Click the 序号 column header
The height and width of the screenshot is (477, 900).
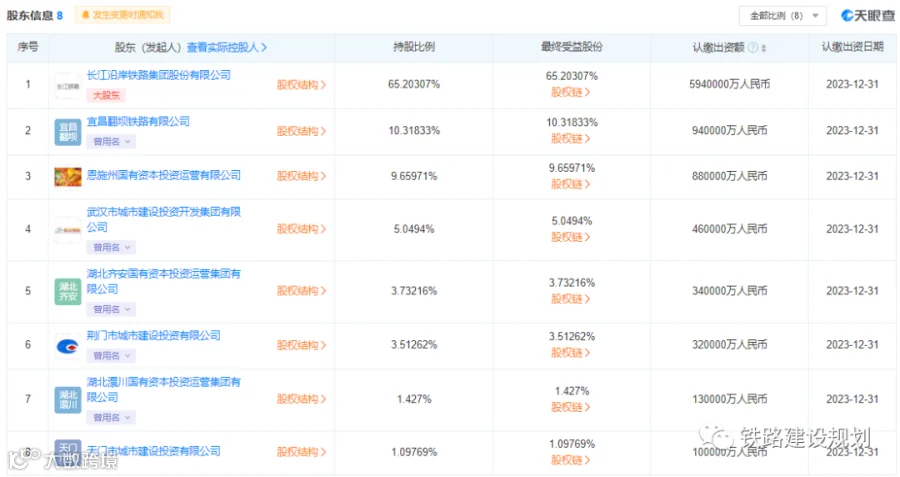coord(28,47)
